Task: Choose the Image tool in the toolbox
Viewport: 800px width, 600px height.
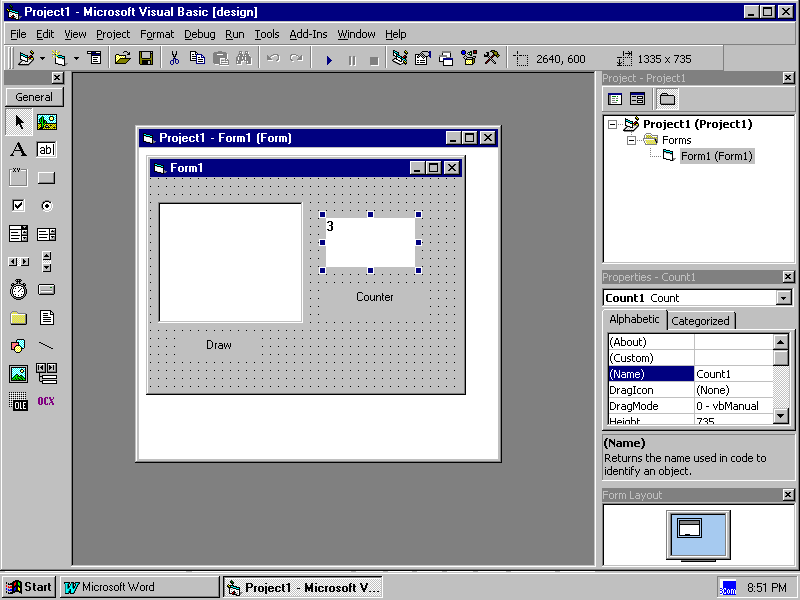Action: tap(19, 374)
